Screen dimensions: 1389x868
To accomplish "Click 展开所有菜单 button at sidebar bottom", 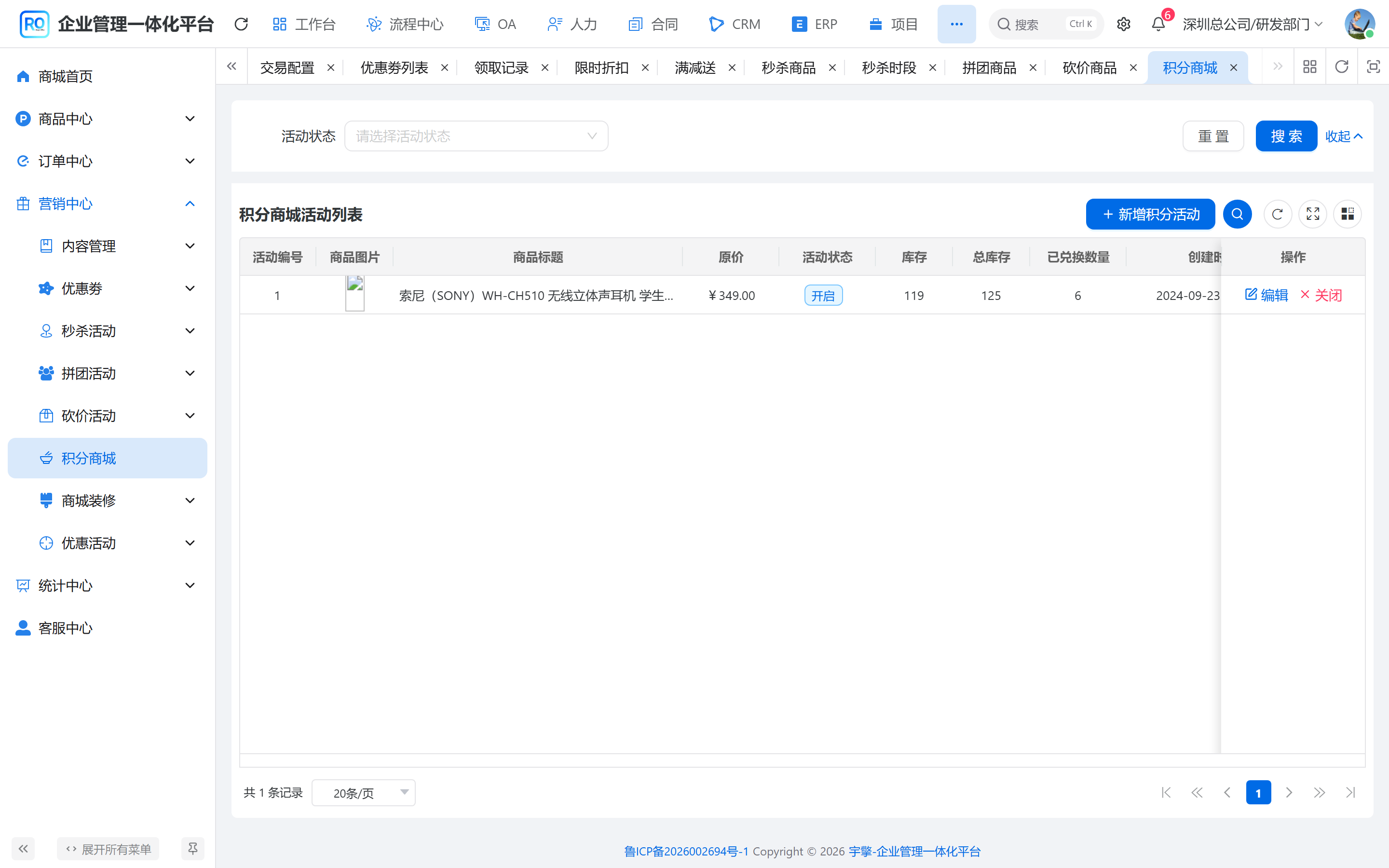I will (108, 849).
